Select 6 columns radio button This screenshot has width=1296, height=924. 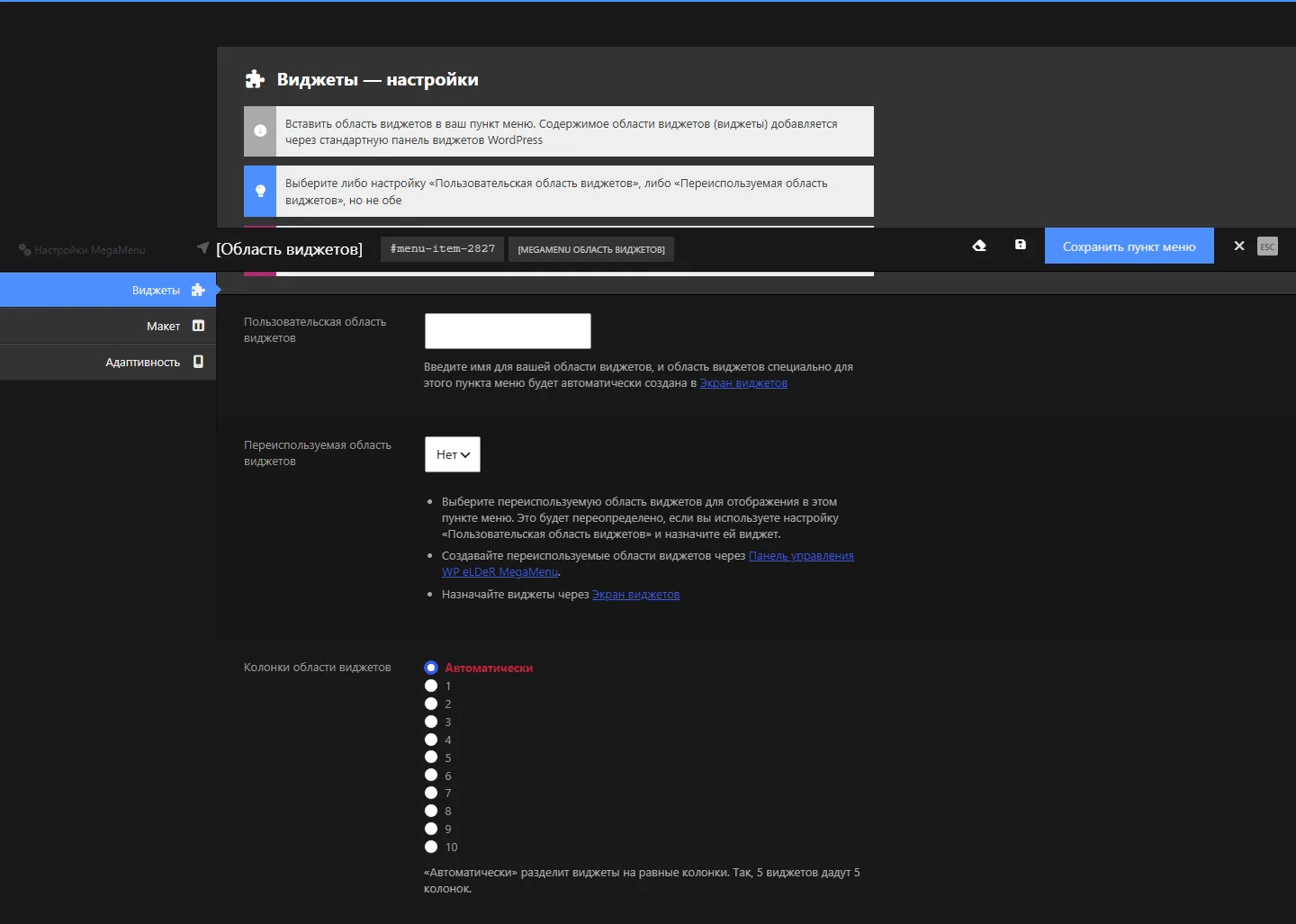tap(431, 776)
